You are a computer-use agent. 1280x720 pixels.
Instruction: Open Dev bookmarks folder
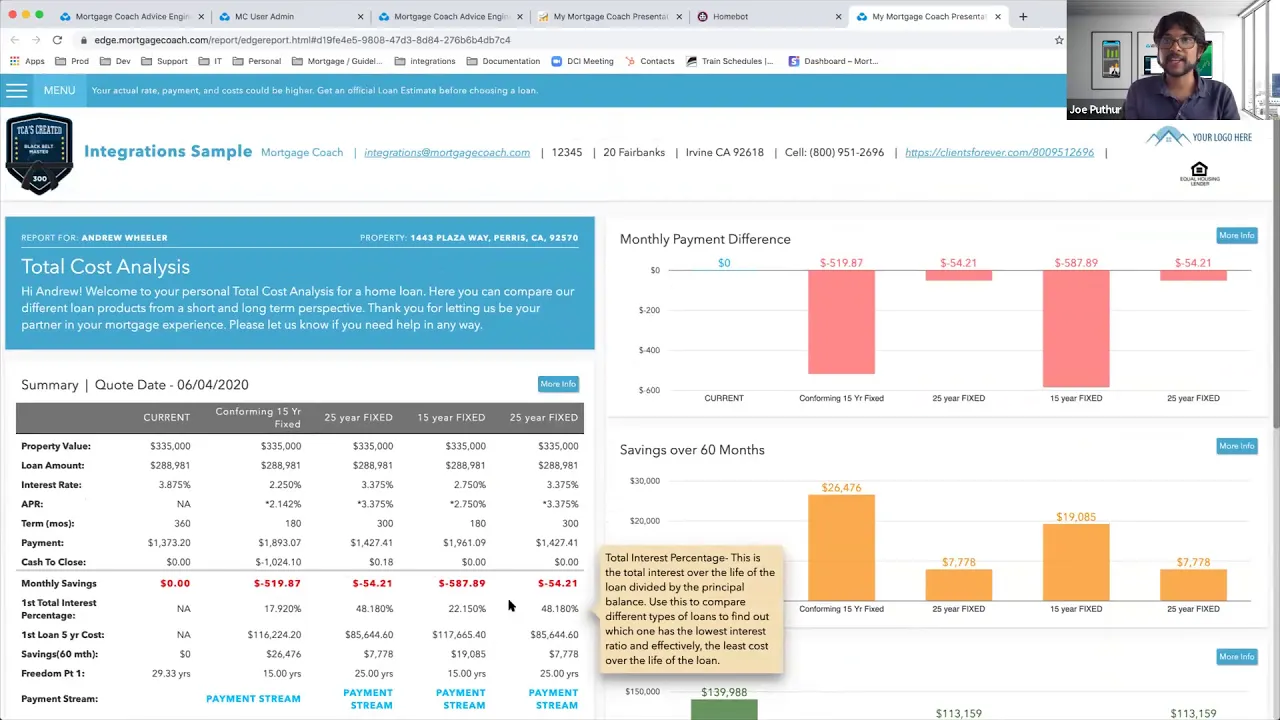point(115,61)
